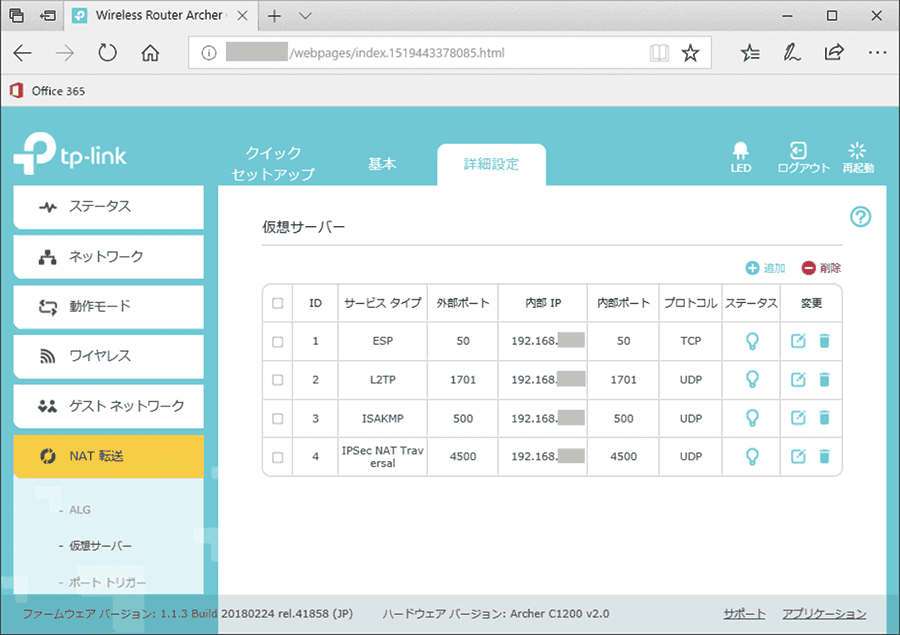This screenshot has width=900, height=635.
Task: Click the browser back arrow
Action: [x=23, y=53]
